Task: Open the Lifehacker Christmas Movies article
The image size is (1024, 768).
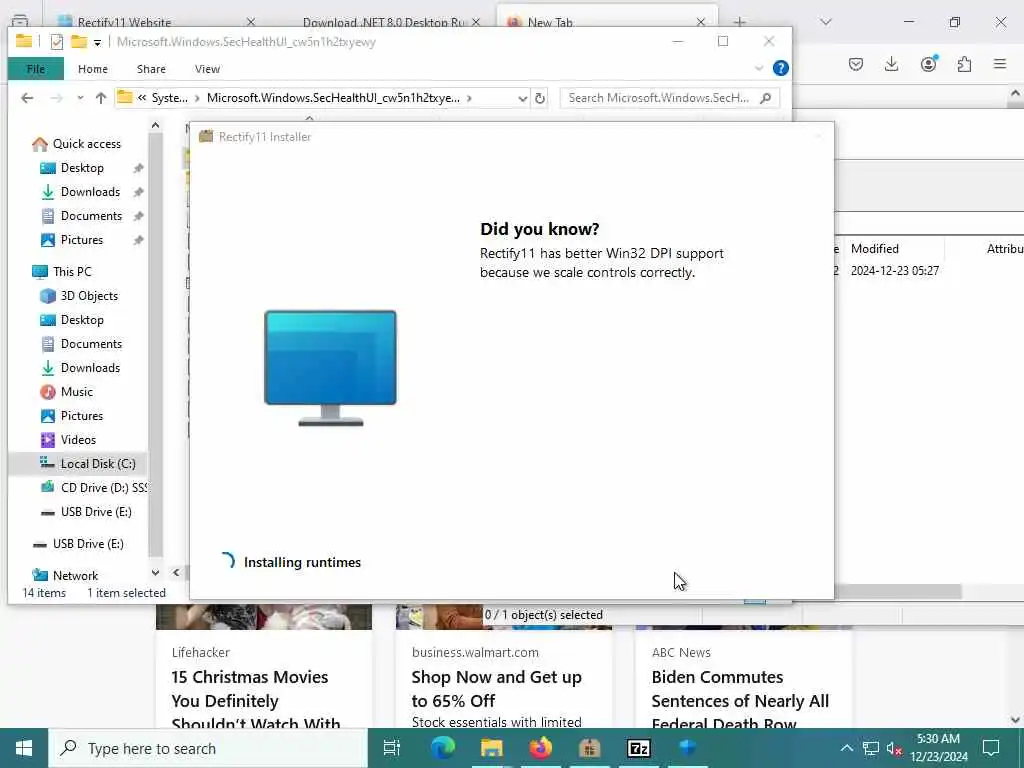Action: [255, 700]
